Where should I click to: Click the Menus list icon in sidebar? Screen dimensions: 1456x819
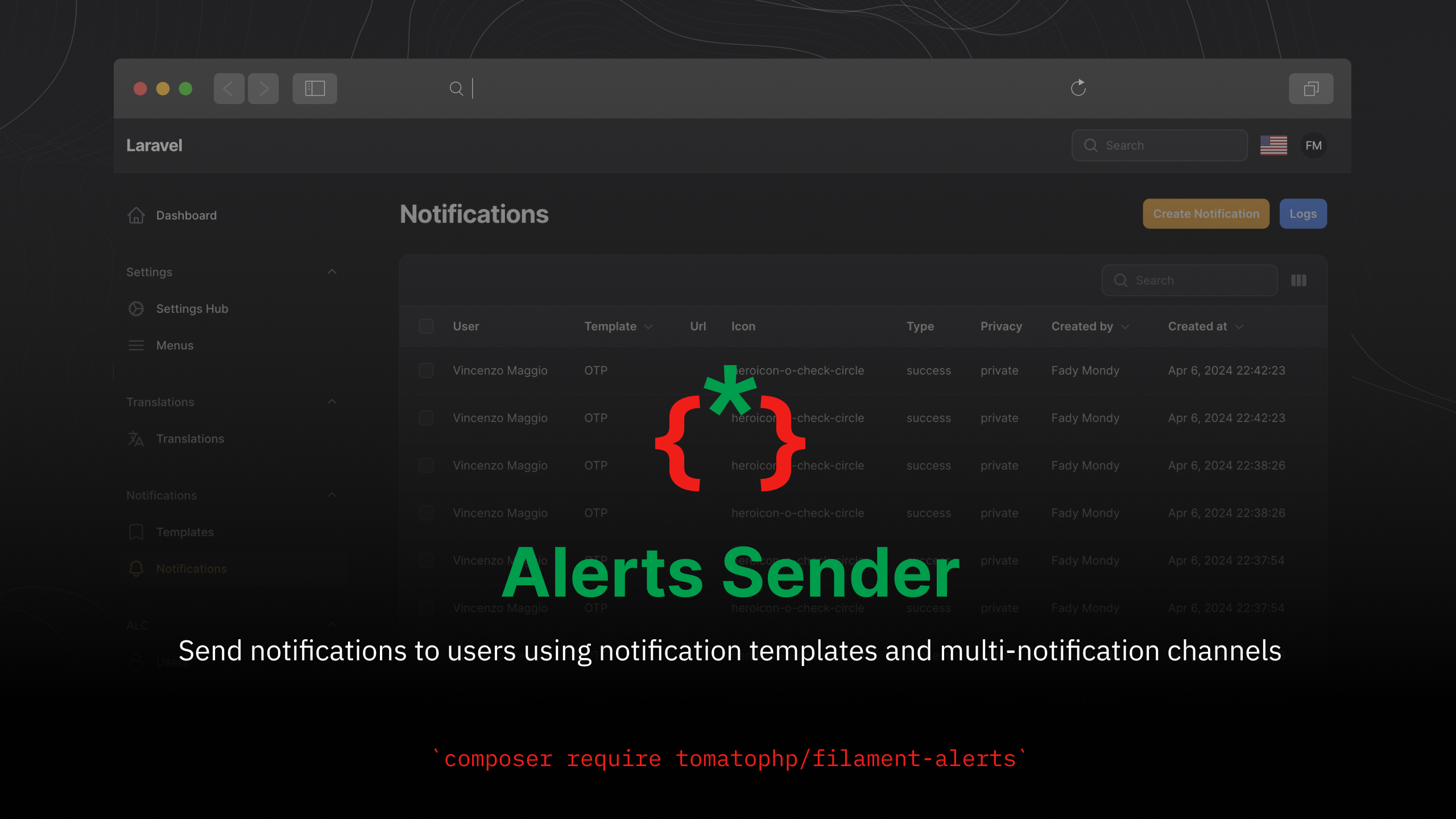[x=136, y=345]
